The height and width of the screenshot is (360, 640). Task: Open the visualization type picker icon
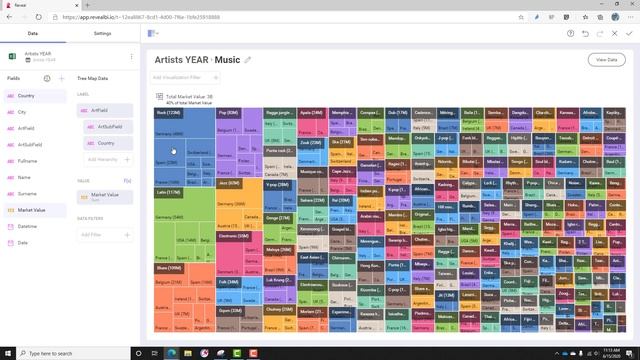153,33
